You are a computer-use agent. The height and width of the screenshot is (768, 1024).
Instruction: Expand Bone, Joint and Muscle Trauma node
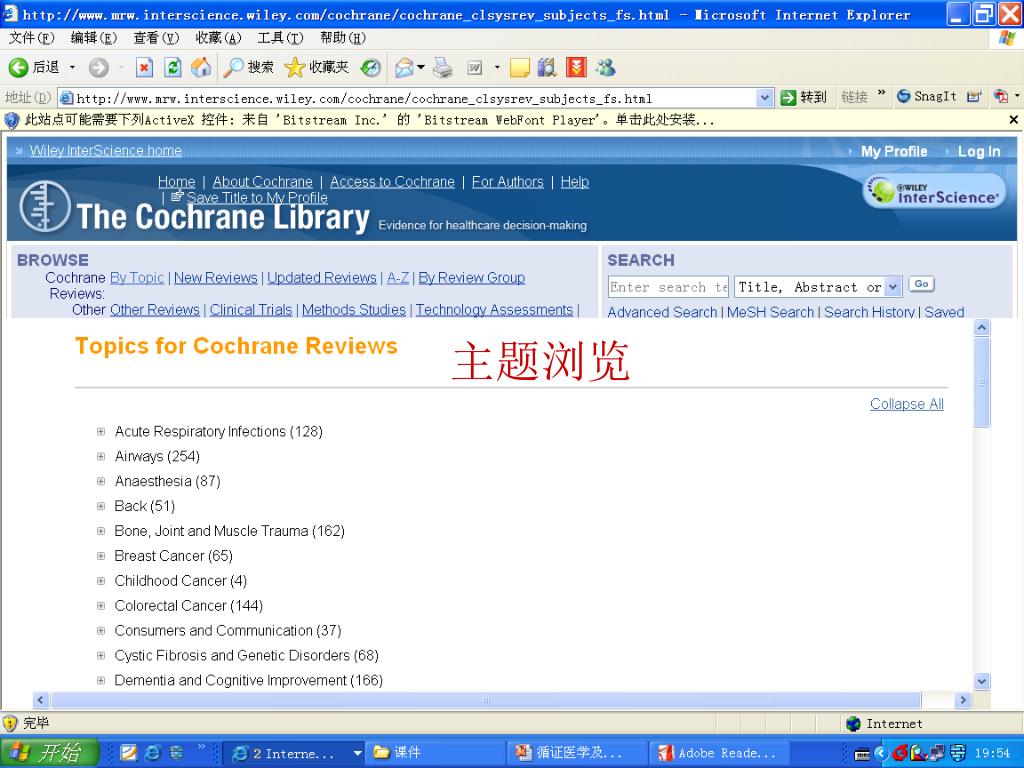click(x=101, y=530)
